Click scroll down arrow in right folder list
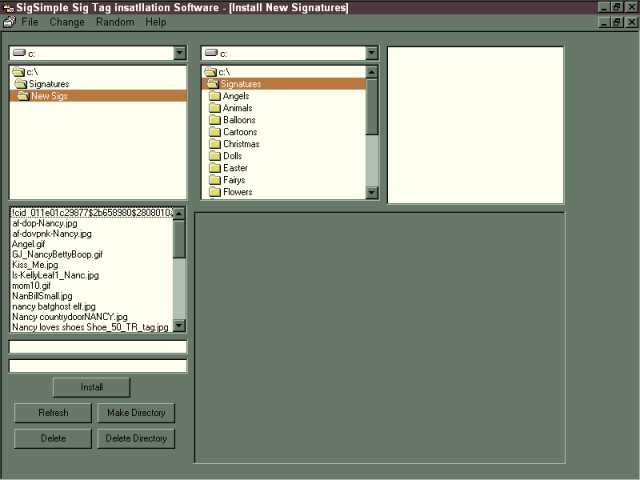The image size is (640, 480). (372, 192)
